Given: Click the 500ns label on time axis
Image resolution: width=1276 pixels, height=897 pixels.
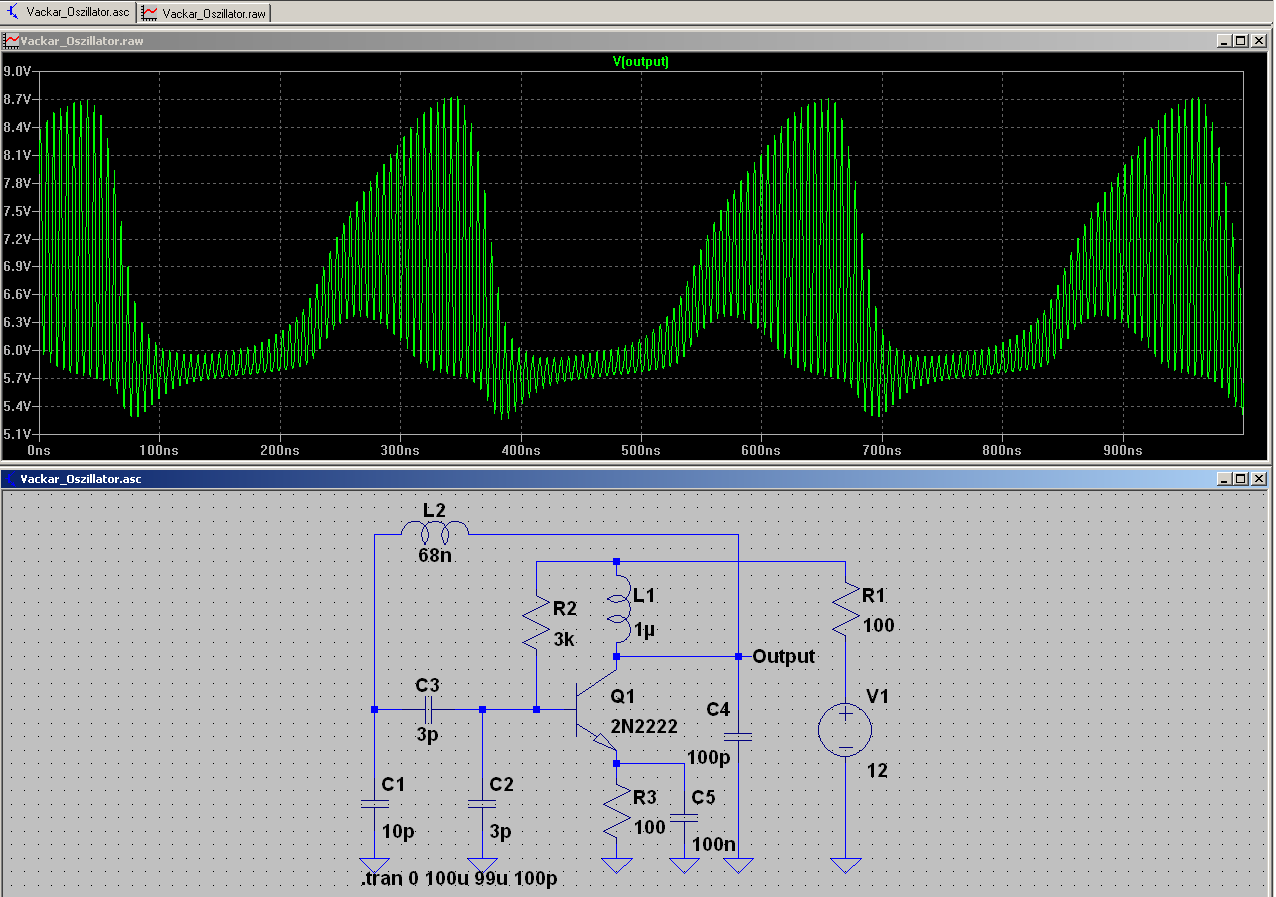Looking at the screenshot, I should (x=640, y=451).
